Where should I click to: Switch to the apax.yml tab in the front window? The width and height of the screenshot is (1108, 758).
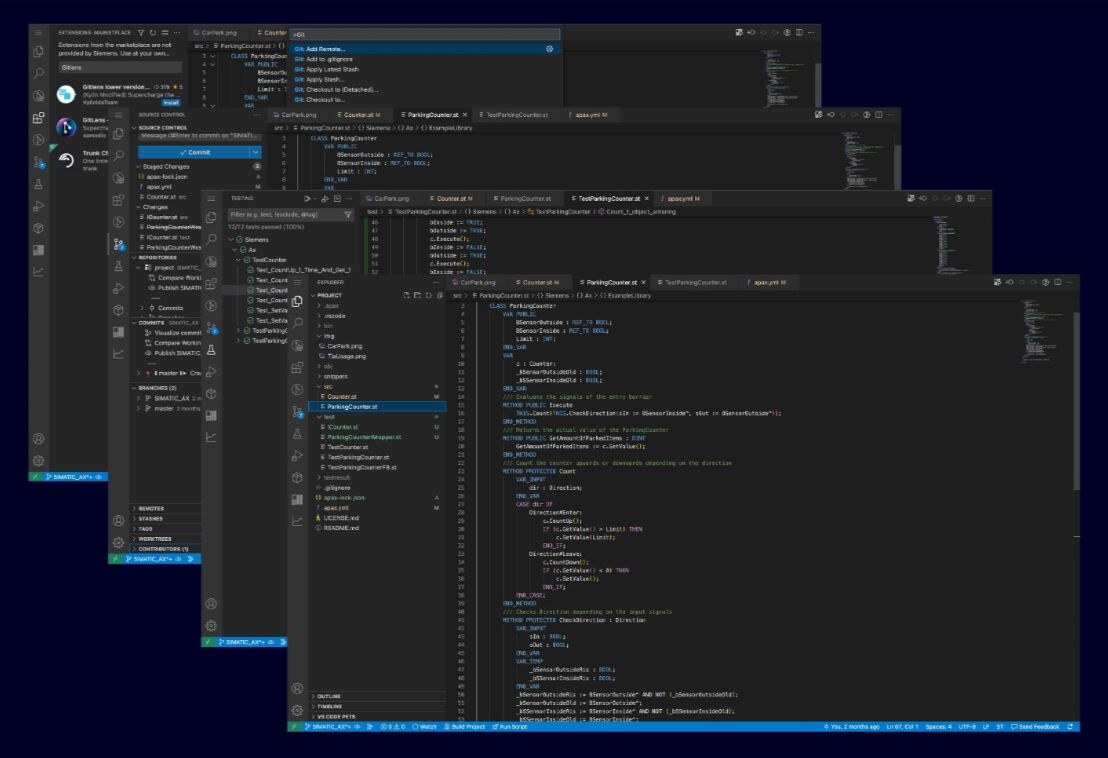click(768, 283)
